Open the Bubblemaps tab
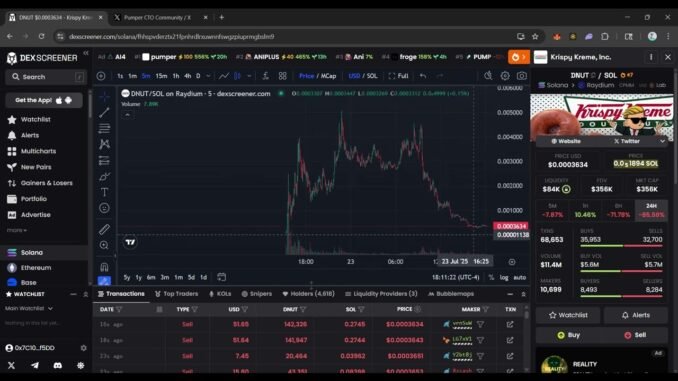Viewport: 678px width, 381px height. click(x=451, y=294)
